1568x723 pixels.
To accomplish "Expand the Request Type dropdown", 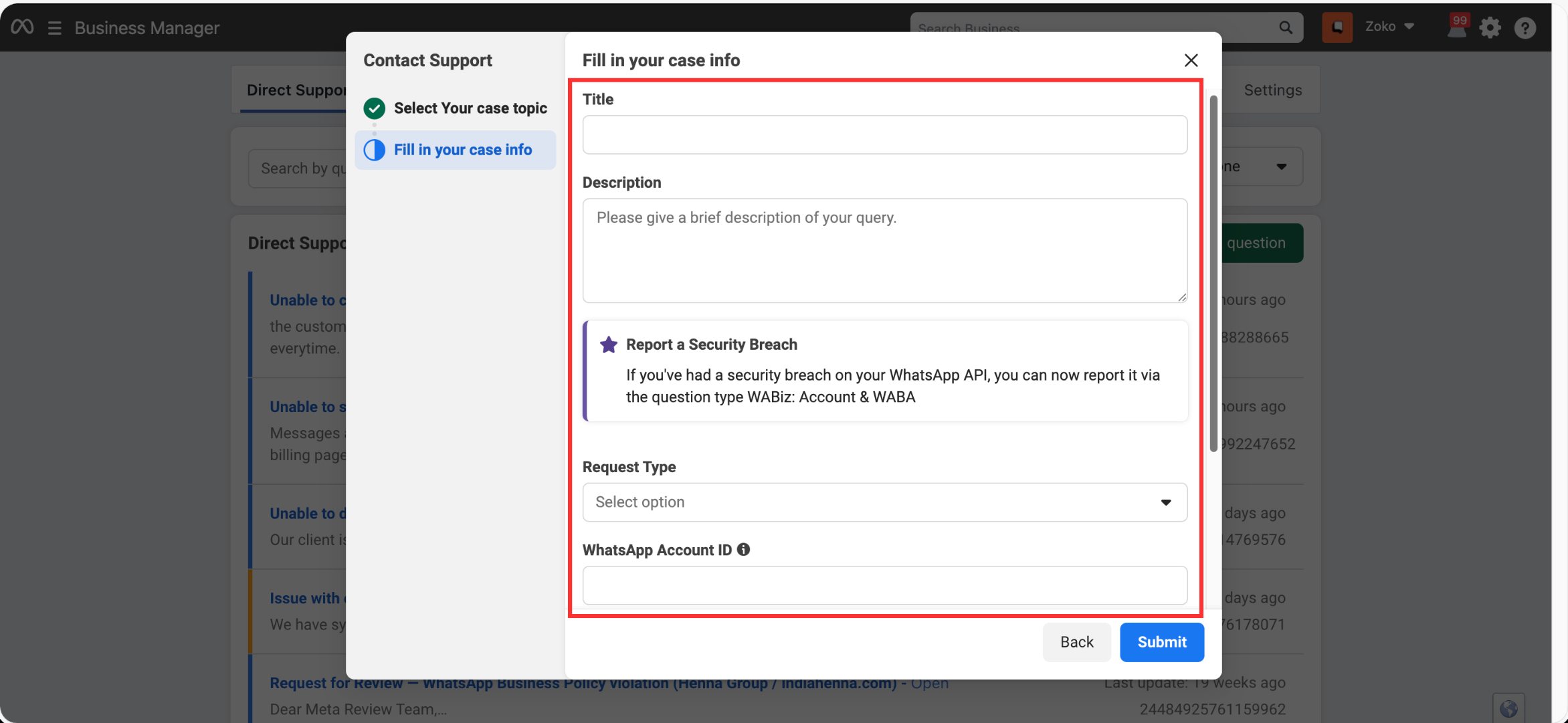I will click(x=884, y=502).
